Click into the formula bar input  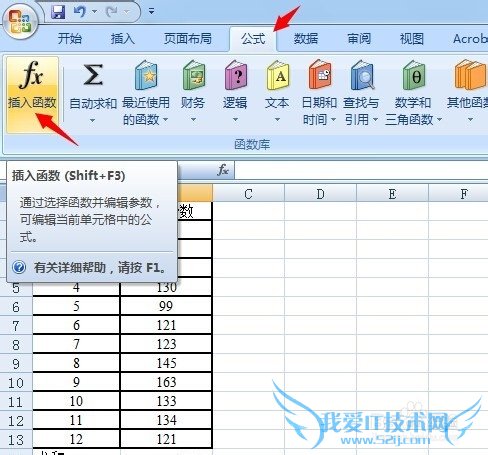361,170
